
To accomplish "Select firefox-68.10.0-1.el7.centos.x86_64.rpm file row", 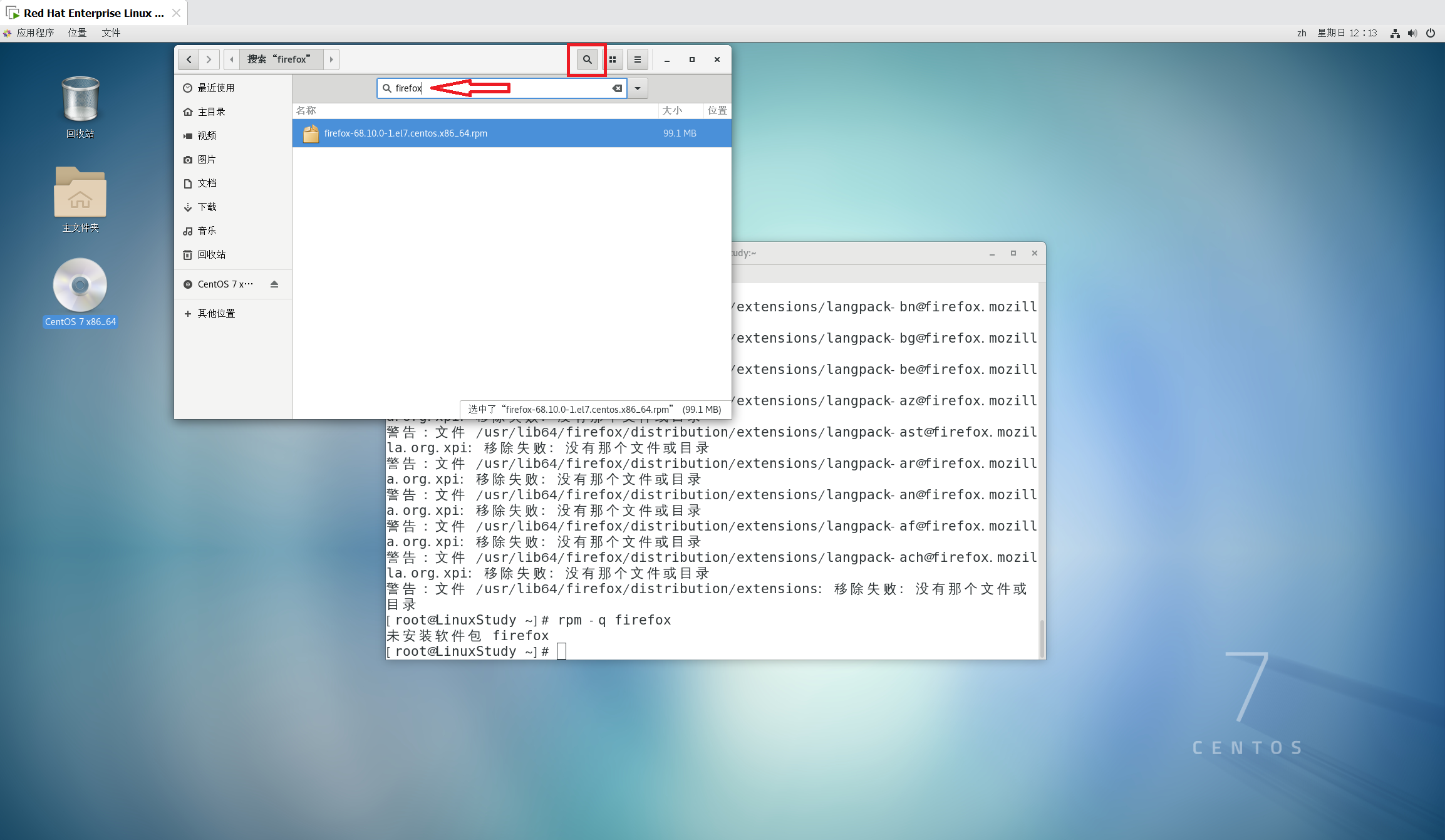I will tap(512, 133).
